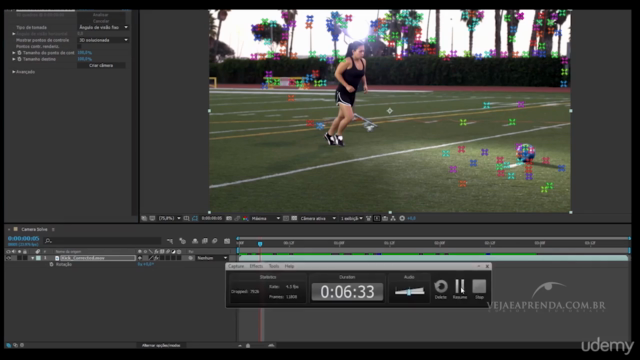
Task: Toggle the Rotação stopwatch icon
Action: [x=51, y=264]
